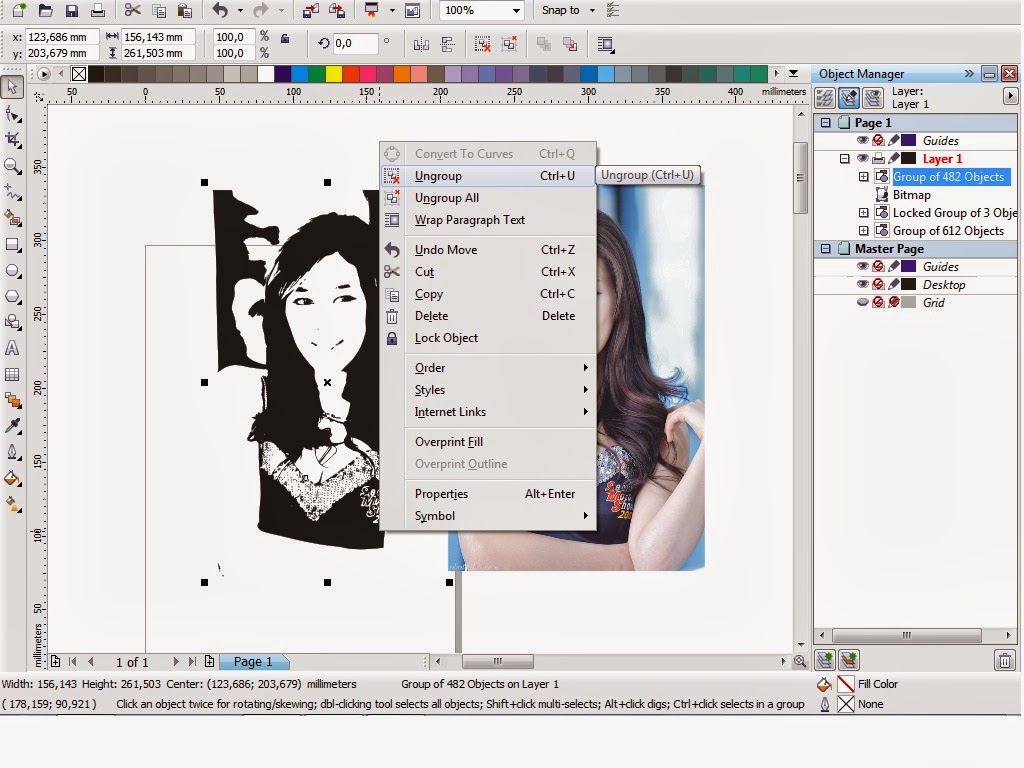Open the Order submenu
The height and width of the screenshot is (768, 1024).
pos(430,368)
